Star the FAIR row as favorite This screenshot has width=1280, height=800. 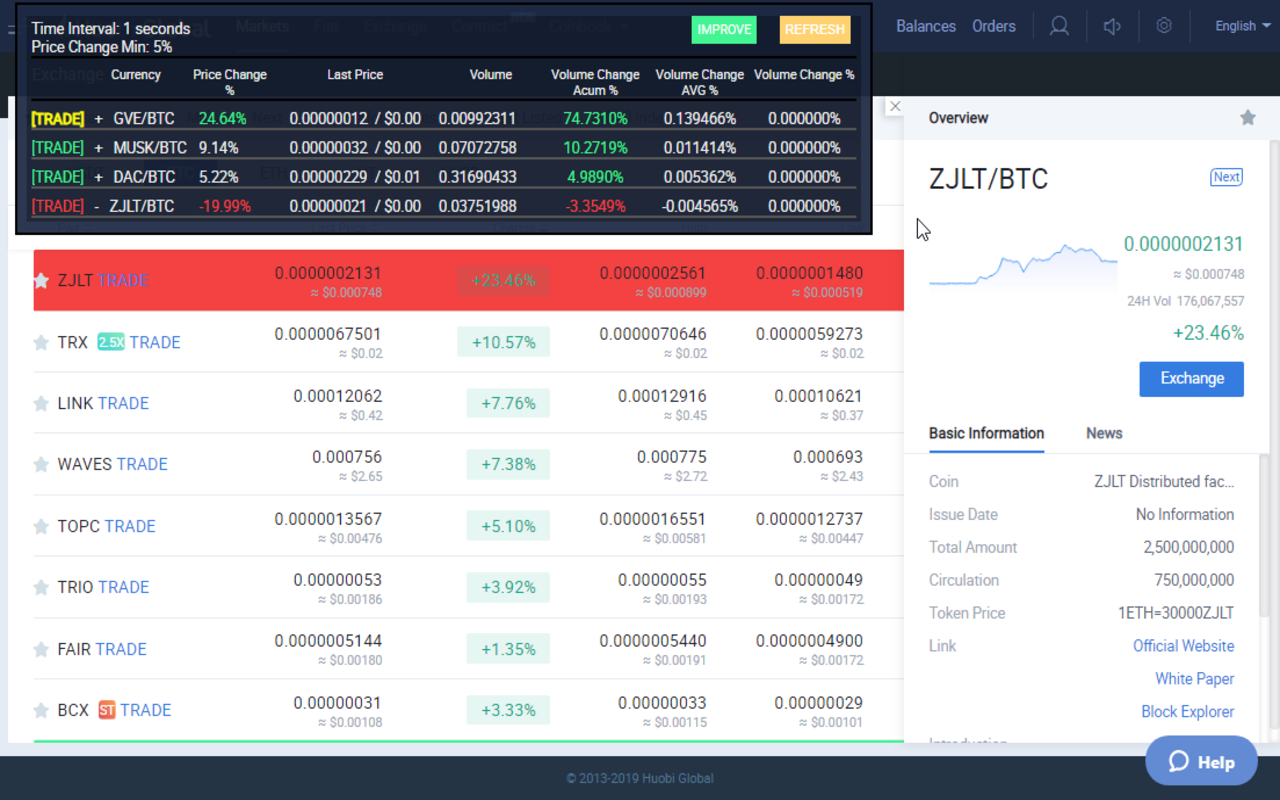tap(41, 649)
